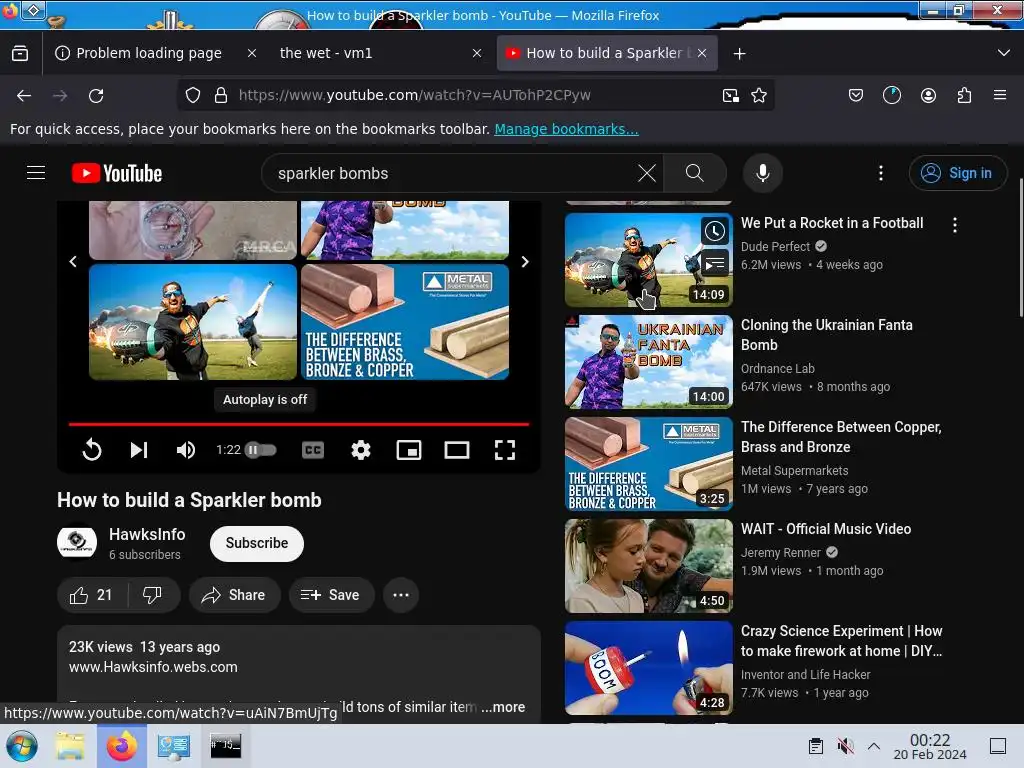Open the YouTube guide hamburger menu

pos(36,173)
